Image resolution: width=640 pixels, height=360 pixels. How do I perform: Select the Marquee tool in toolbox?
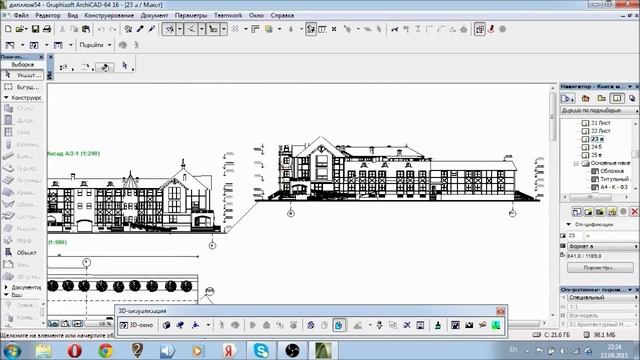click(x=22, y=87)
